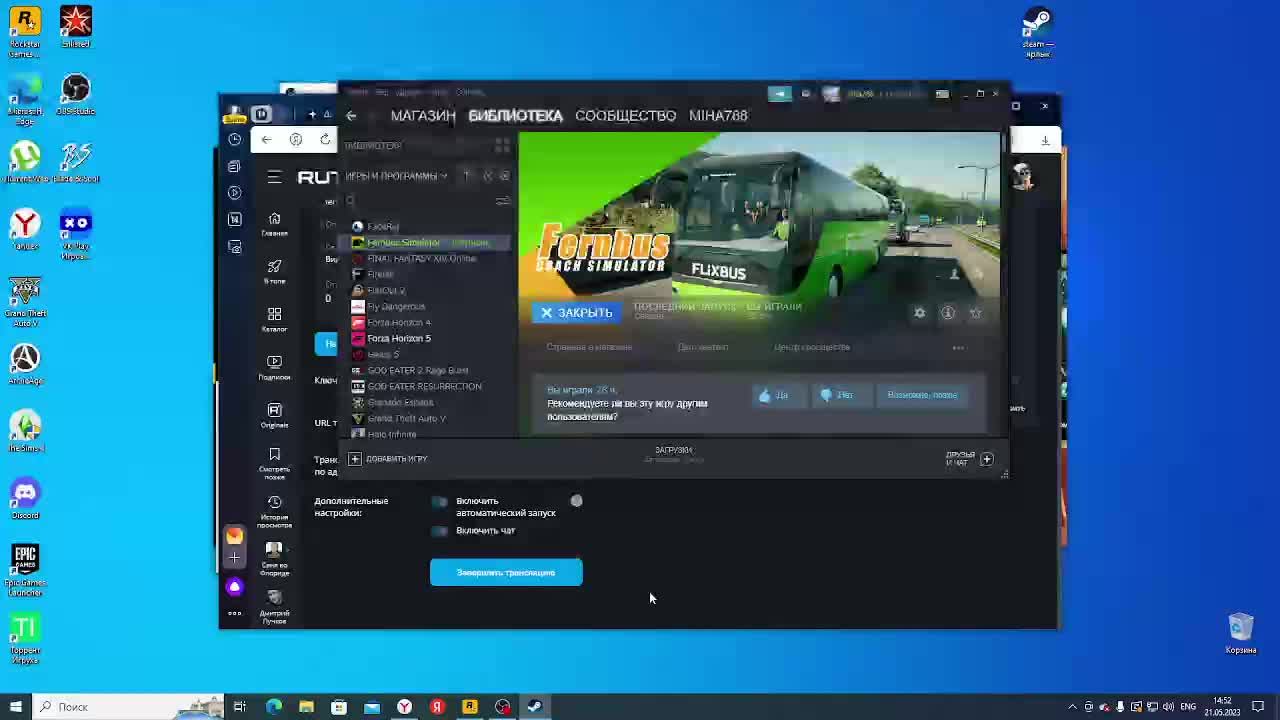Image resolution: width=1280 pixels, height=720 pixels.
Task: Open Discord desktop shortcut
Action: (x=25, y=497)
